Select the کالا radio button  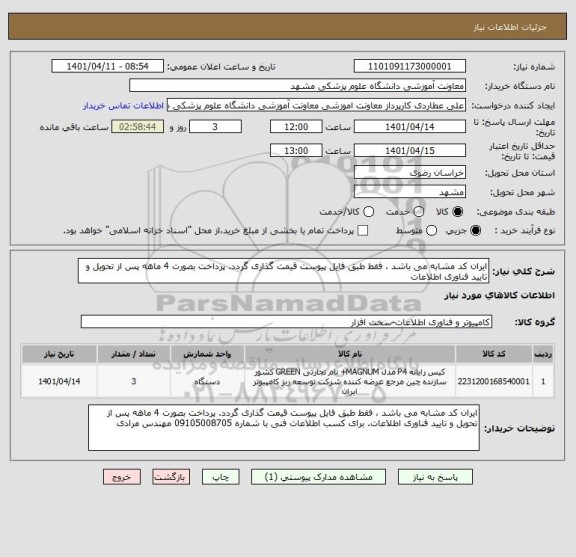tap(458, 212)
